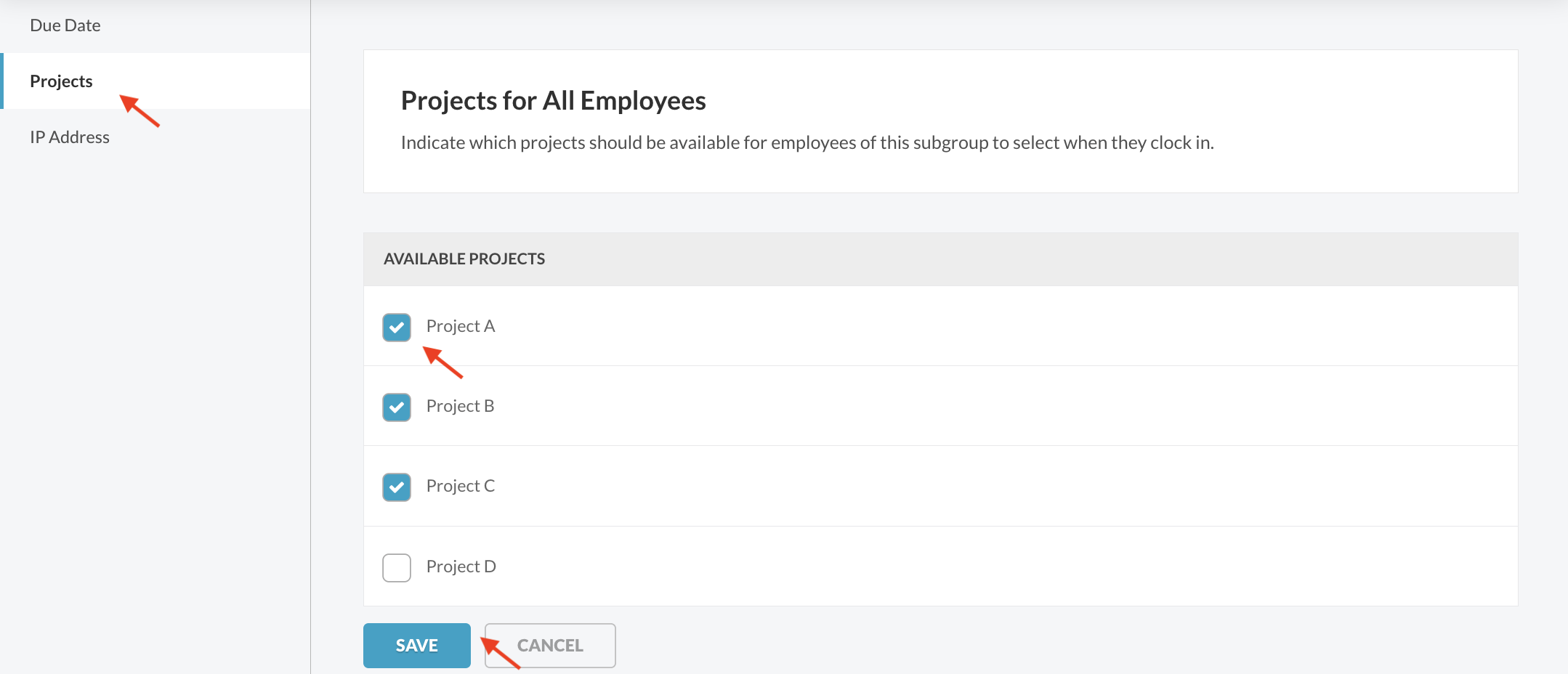
Task: Select the Projects sidebar tab
Action: tap(62, 81)
